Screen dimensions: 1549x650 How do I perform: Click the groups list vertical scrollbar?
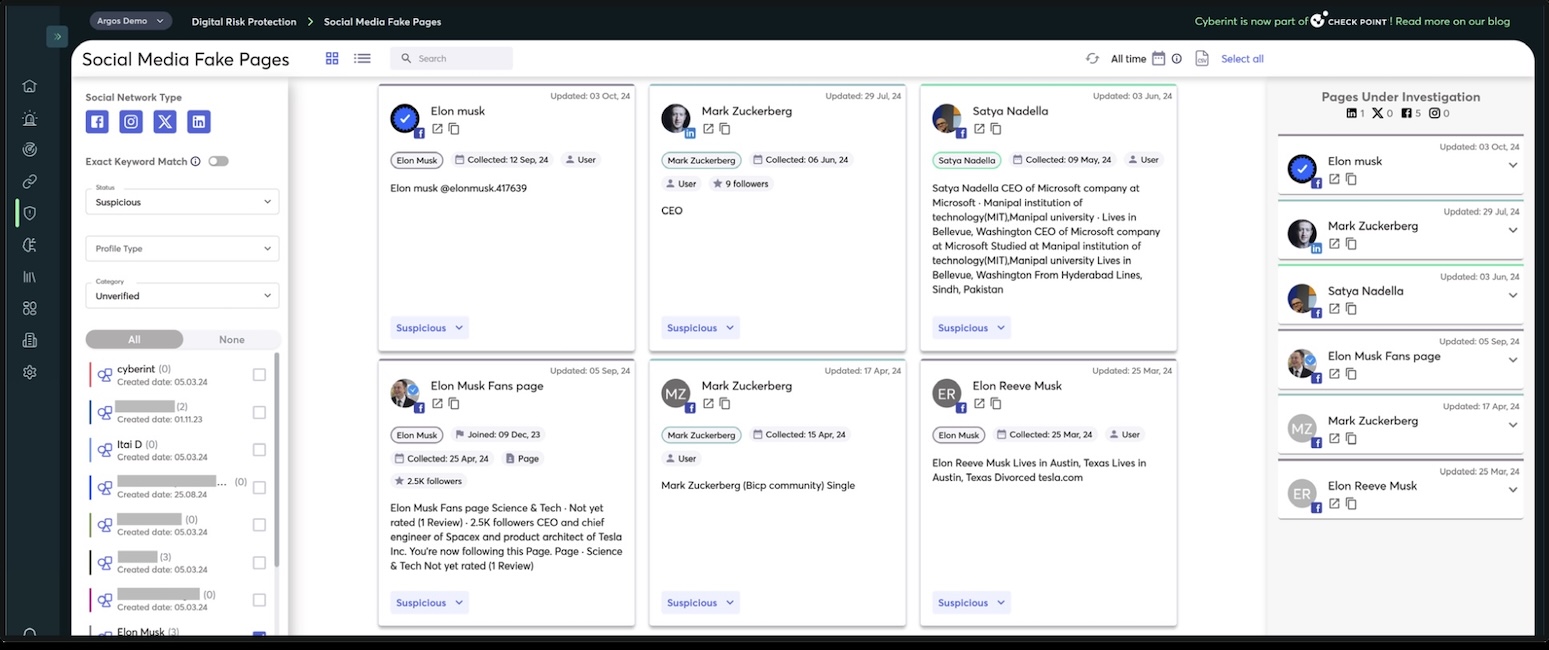point(276,460)
